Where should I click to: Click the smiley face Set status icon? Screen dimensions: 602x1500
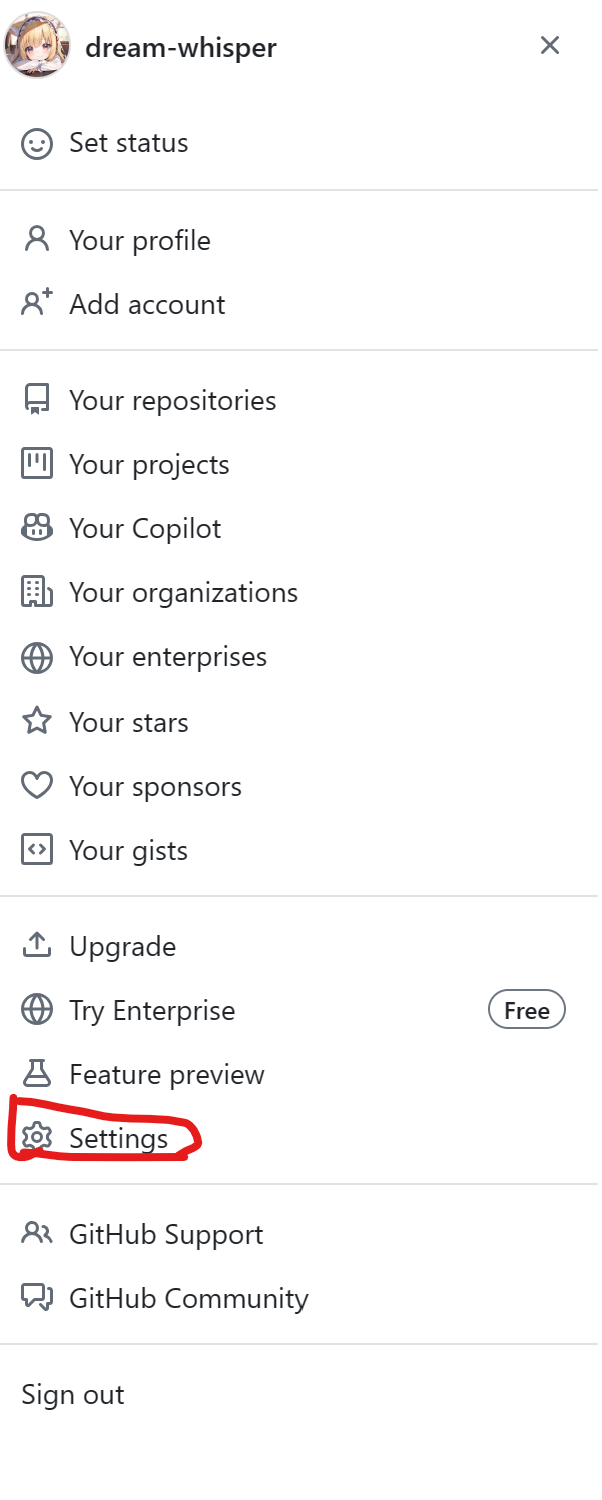pyautogui.click(x=37, y=143)
